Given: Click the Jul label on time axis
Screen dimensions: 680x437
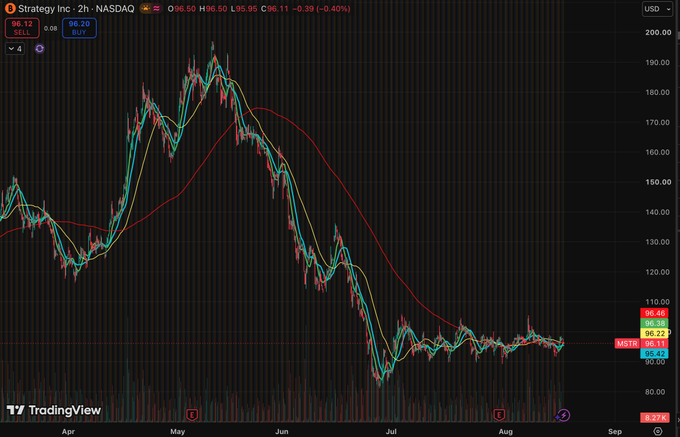Looking at the screenshot, I should (x=392, y=431).
